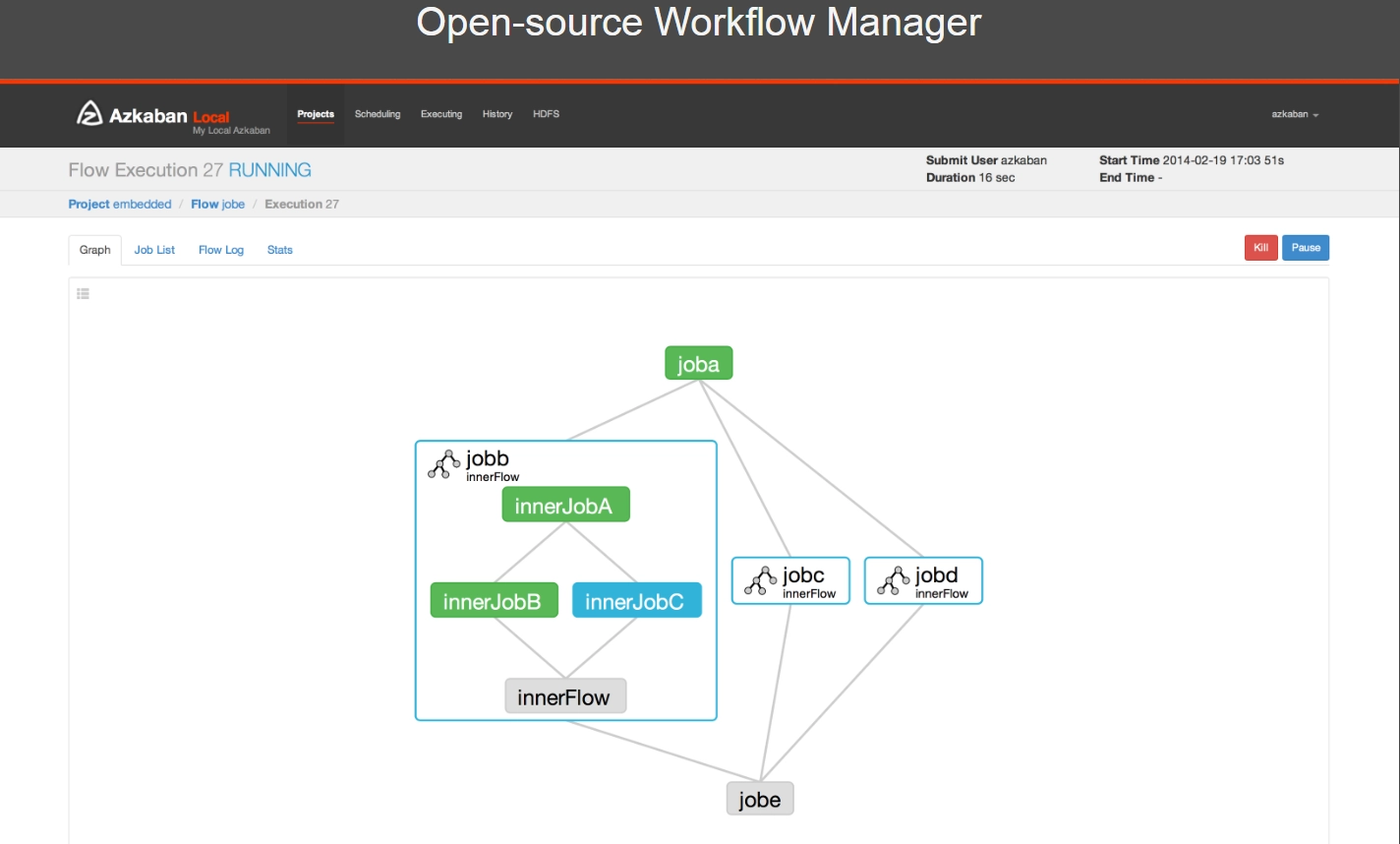Click the jobc flow tree icon
The height and width of the screenshot is (844, 1400).
coord(761,580)
